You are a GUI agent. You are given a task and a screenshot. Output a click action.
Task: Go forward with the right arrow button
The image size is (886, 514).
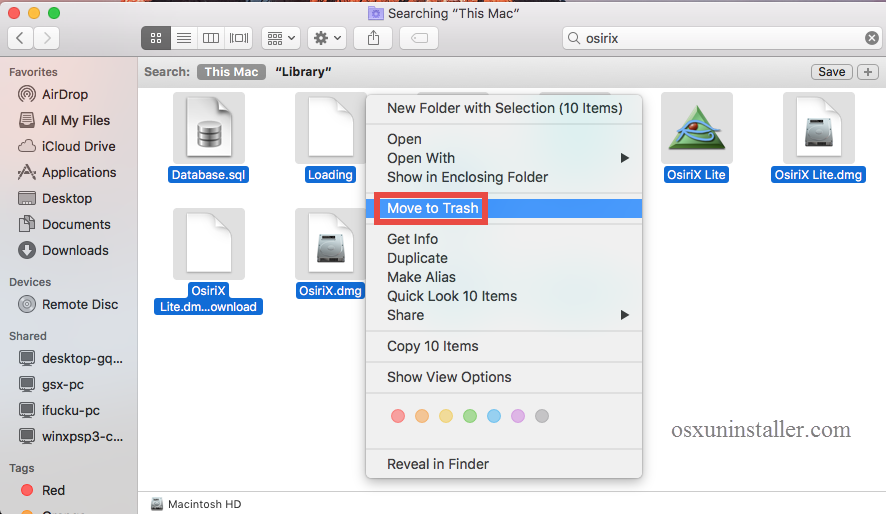(47, 38)
